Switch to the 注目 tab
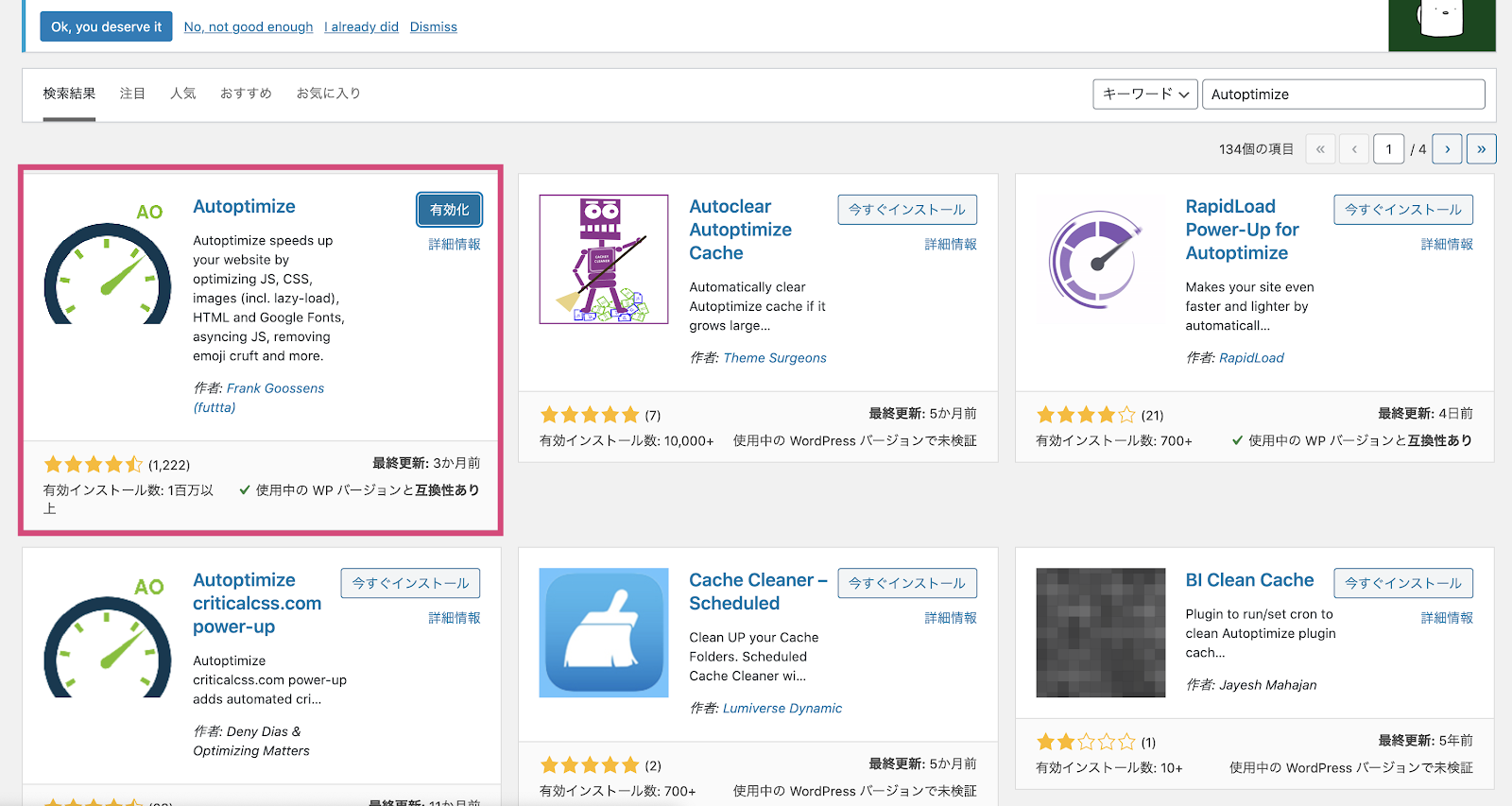 [132, 94]
